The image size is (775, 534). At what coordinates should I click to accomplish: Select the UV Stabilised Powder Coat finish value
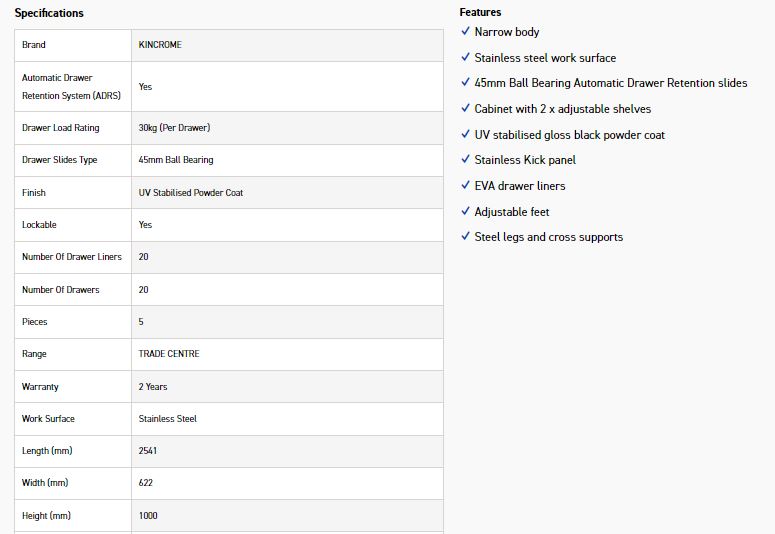[191, 193]
